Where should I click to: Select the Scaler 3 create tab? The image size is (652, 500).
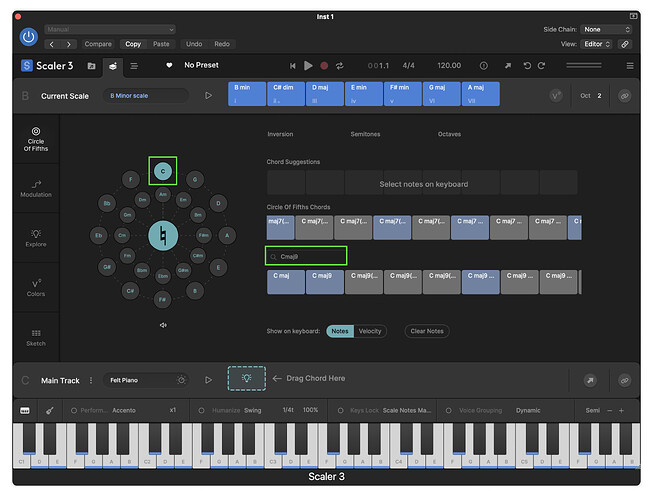pos(113,66)
